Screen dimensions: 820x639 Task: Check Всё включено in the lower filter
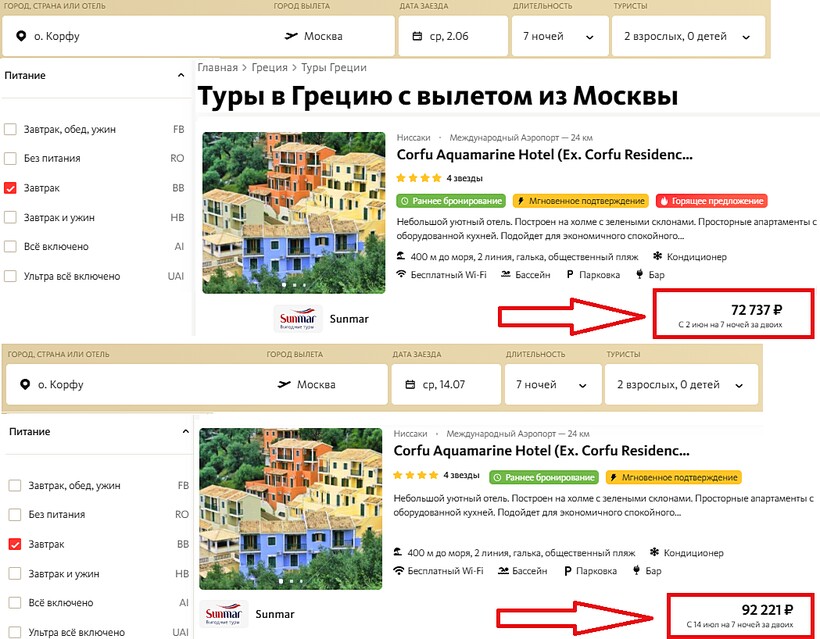(15, 602)
